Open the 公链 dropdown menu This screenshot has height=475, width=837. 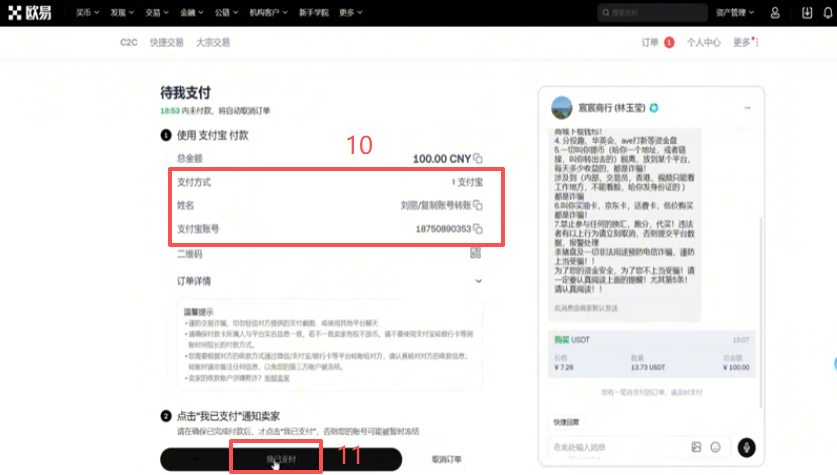[x=226, y=12]
